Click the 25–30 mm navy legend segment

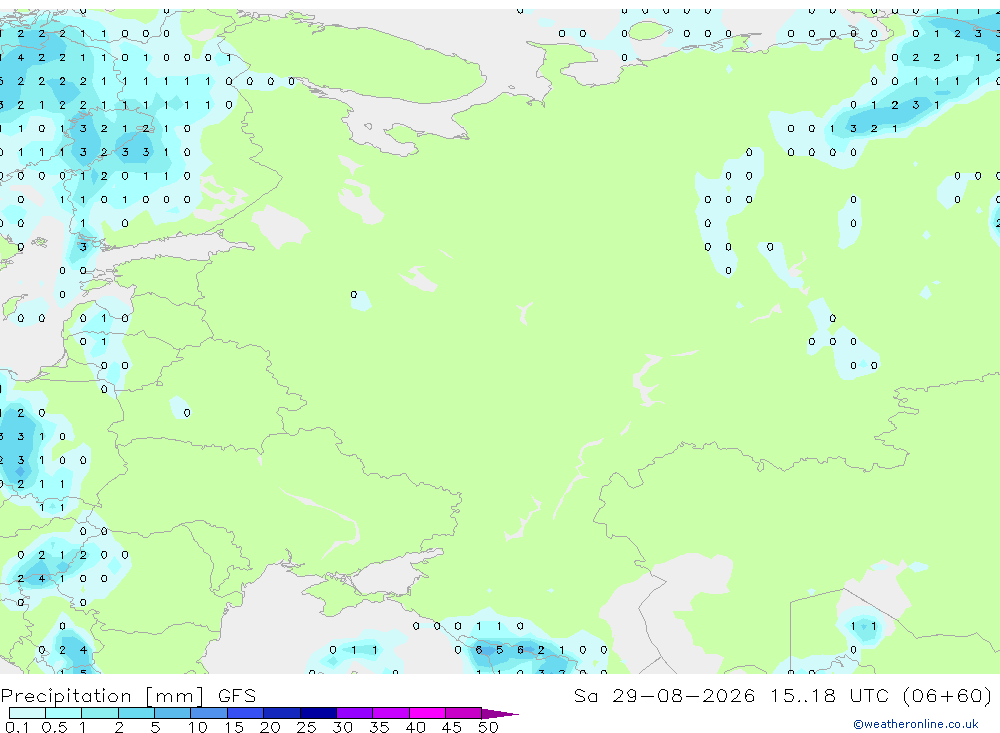pos(318,713)
